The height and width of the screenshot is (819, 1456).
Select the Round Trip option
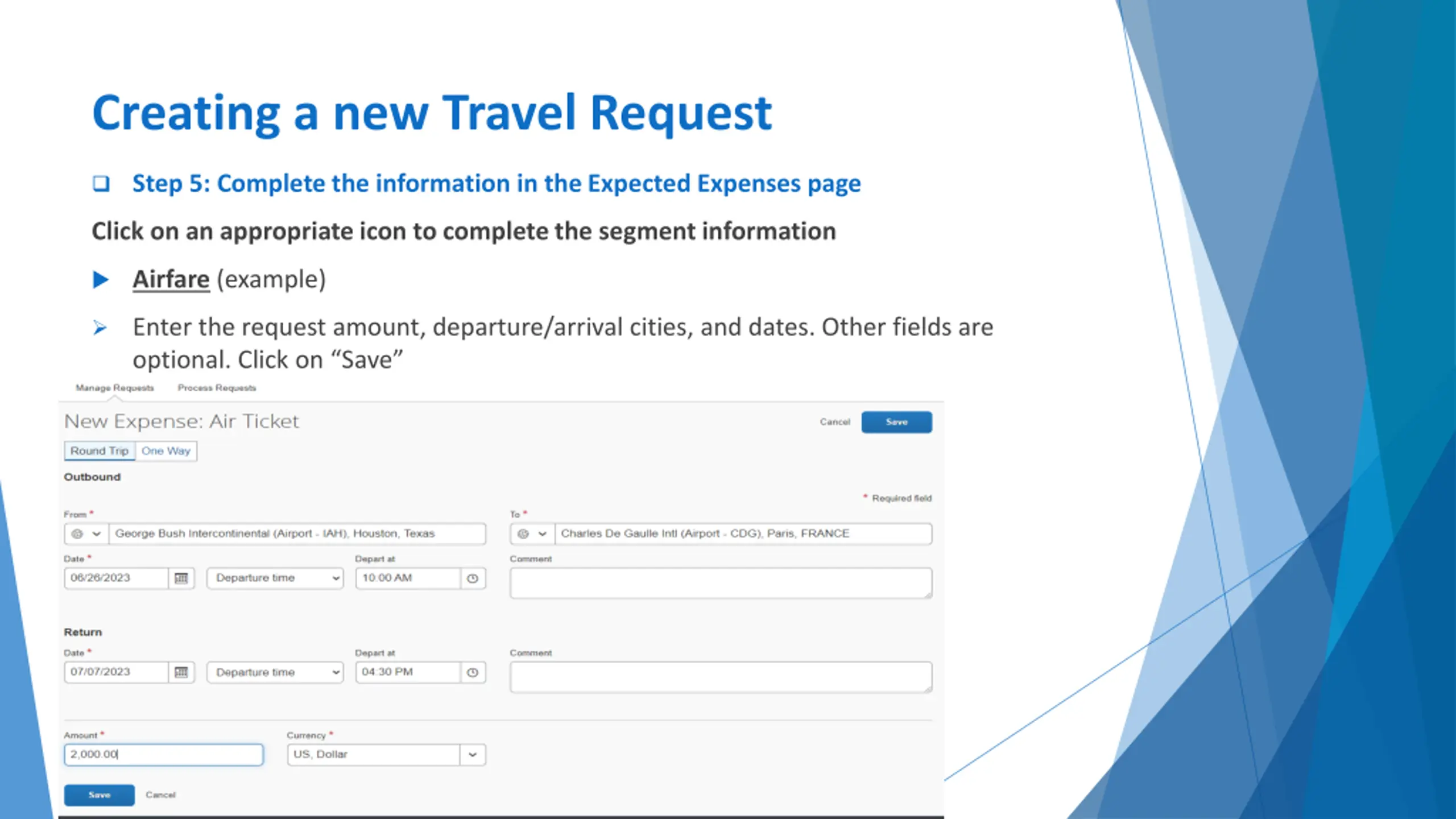[100, 451]
